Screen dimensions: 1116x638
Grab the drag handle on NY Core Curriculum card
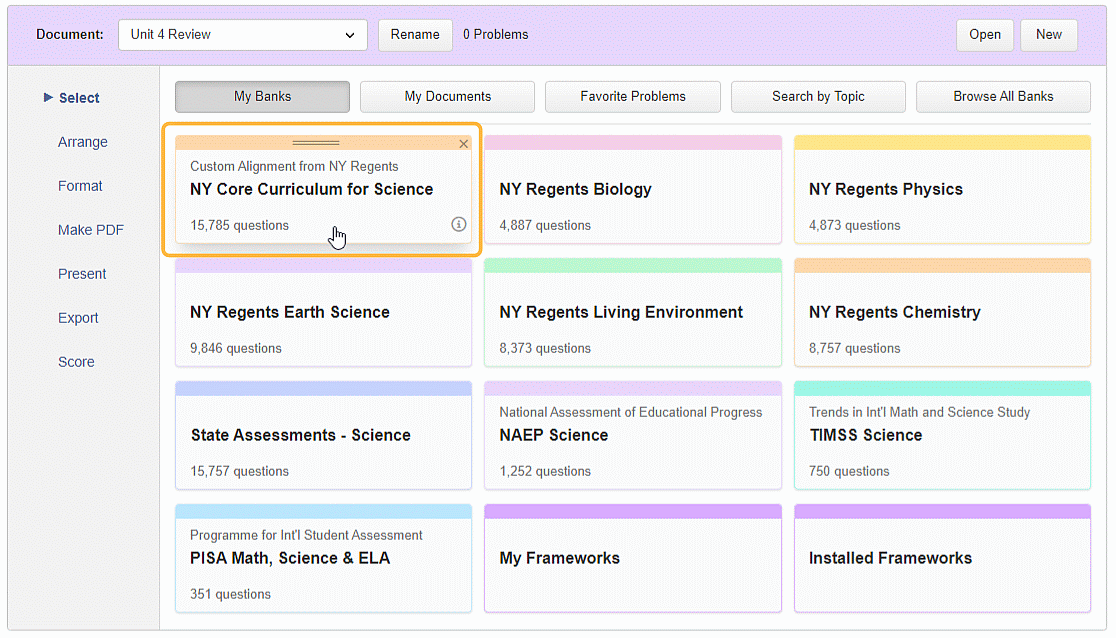(315, 143)
